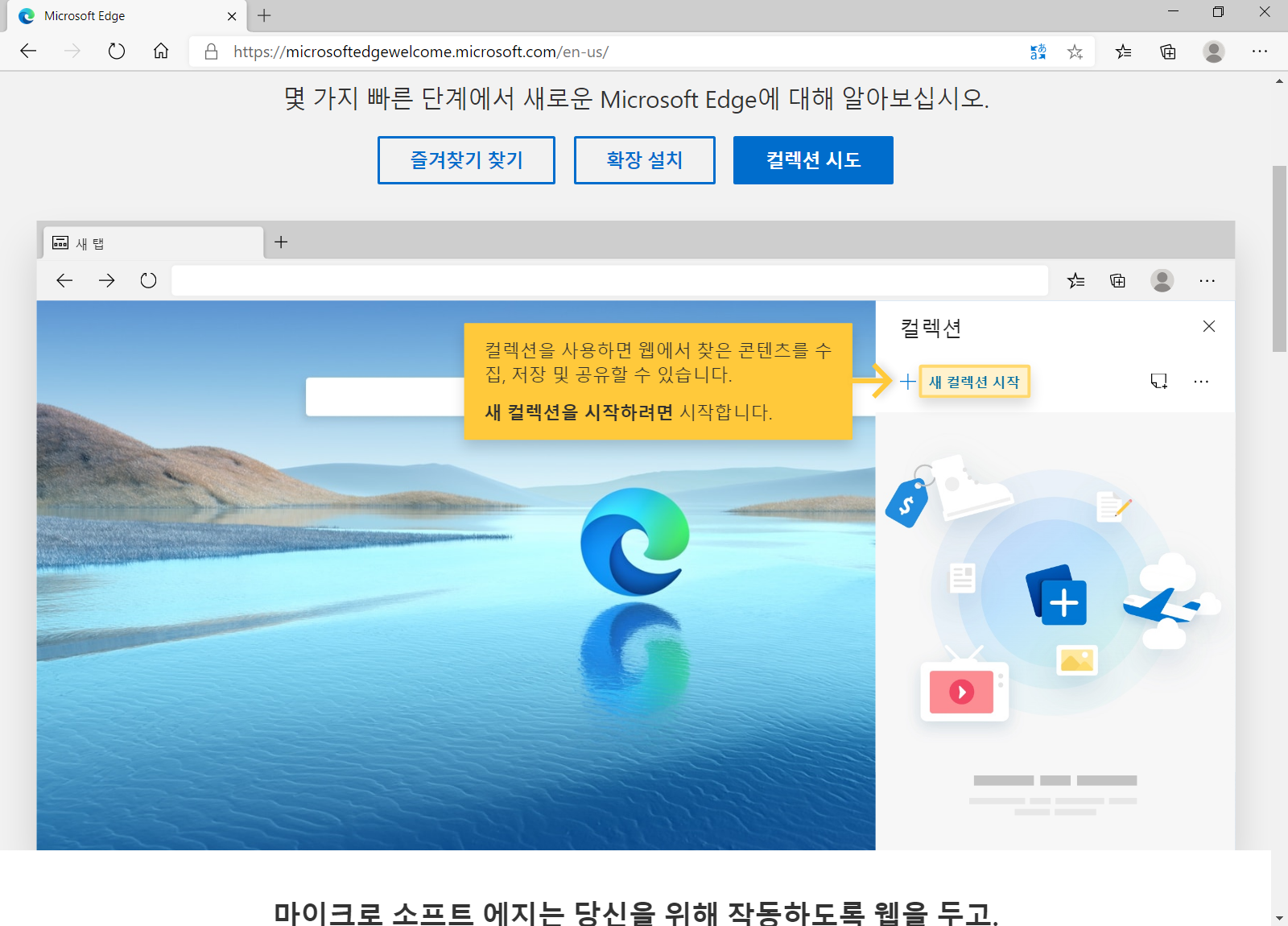Open the user profile avatar

pyautogui.click(x=1214, y=52)
